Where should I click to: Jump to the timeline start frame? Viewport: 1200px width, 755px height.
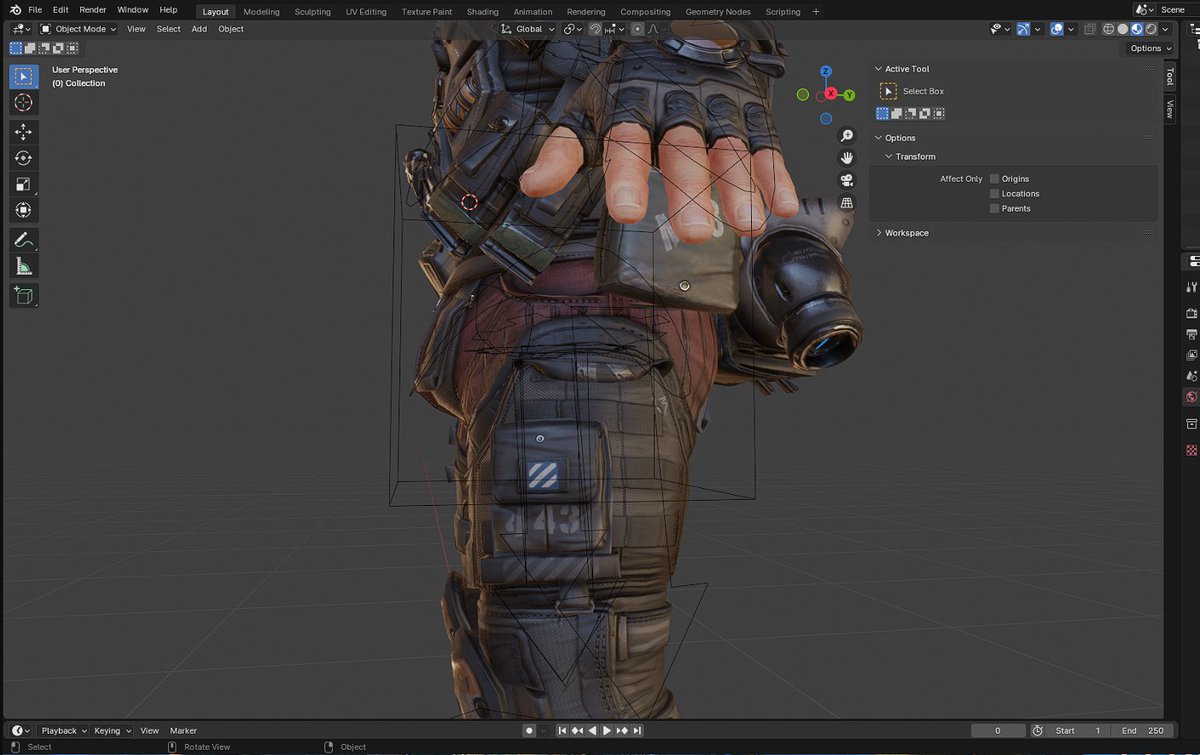click(563, 731)
